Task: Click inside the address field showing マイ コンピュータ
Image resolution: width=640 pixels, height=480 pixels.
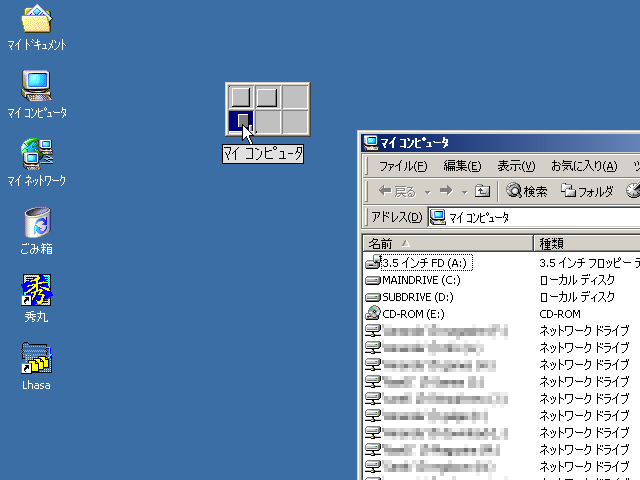Action: (x=534, y=217)
